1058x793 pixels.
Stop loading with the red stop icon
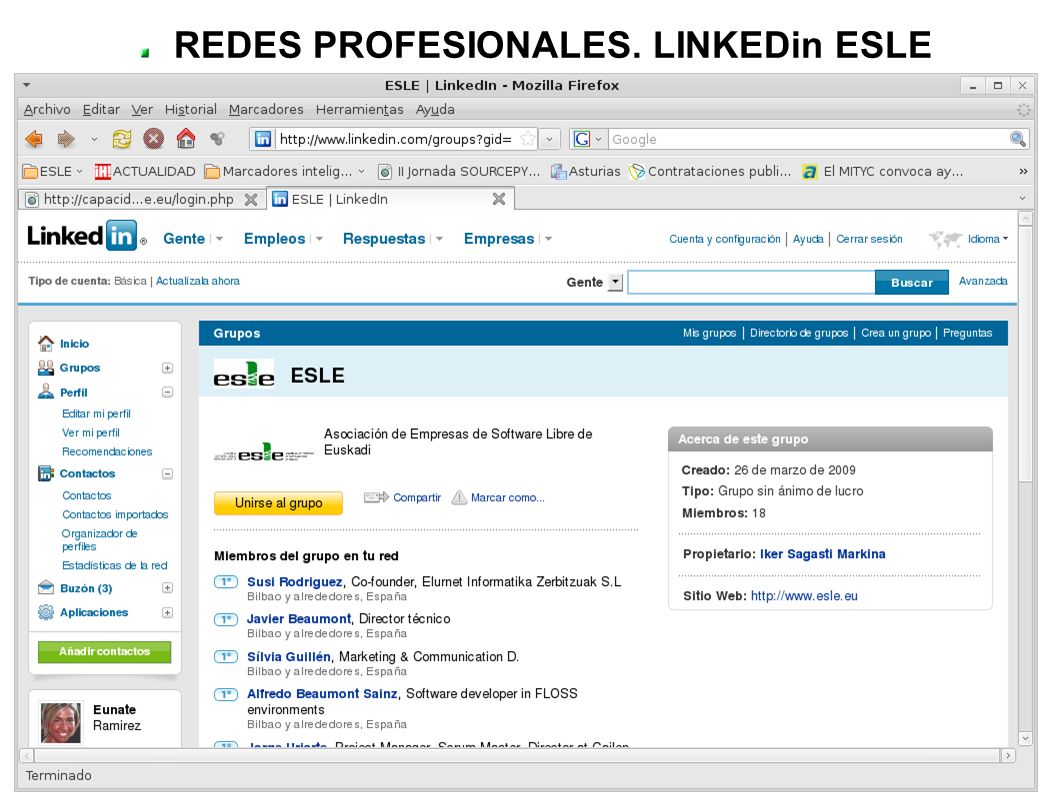(x=153, y=139)
